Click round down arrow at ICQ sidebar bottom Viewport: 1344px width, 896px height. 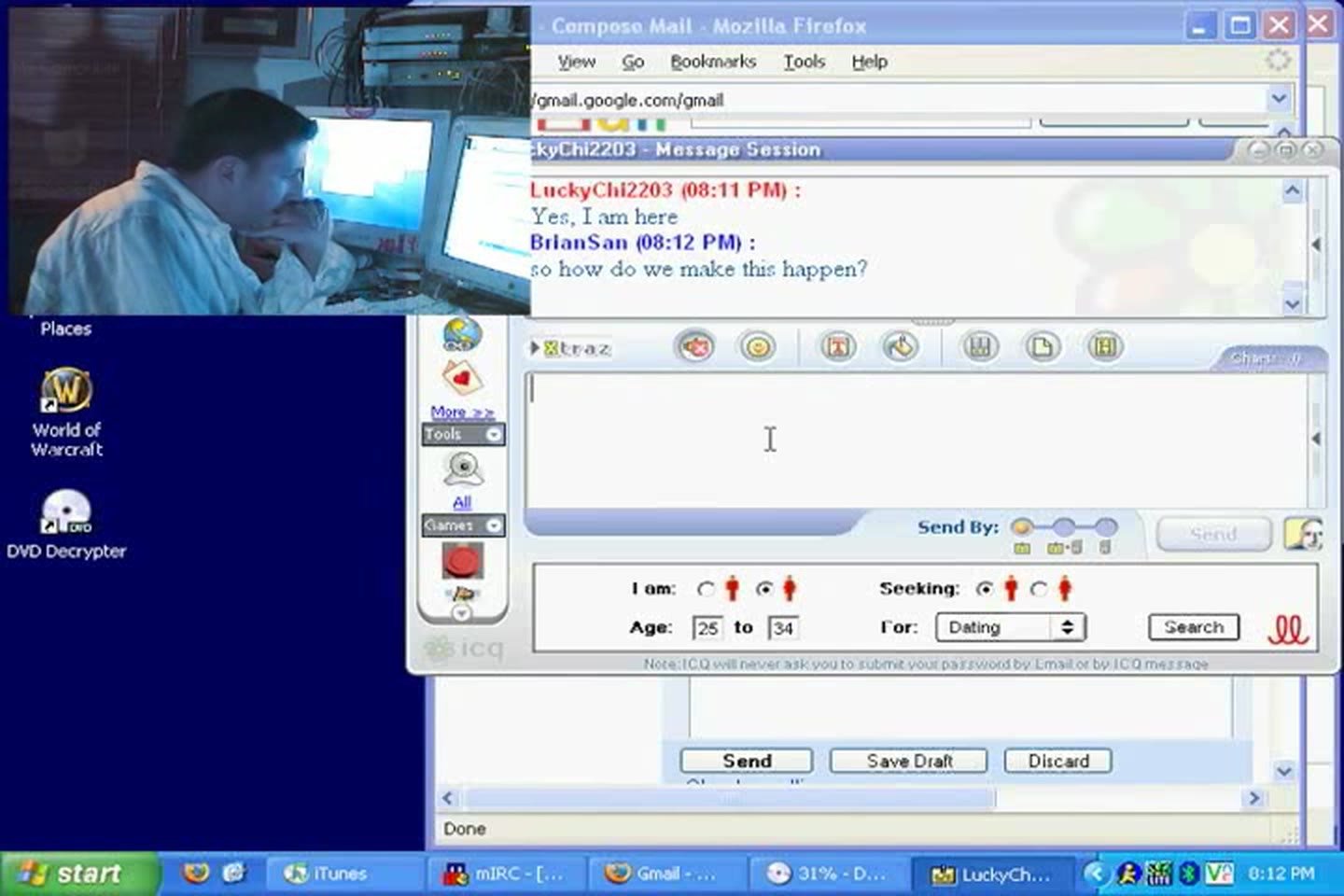(462, 613)
